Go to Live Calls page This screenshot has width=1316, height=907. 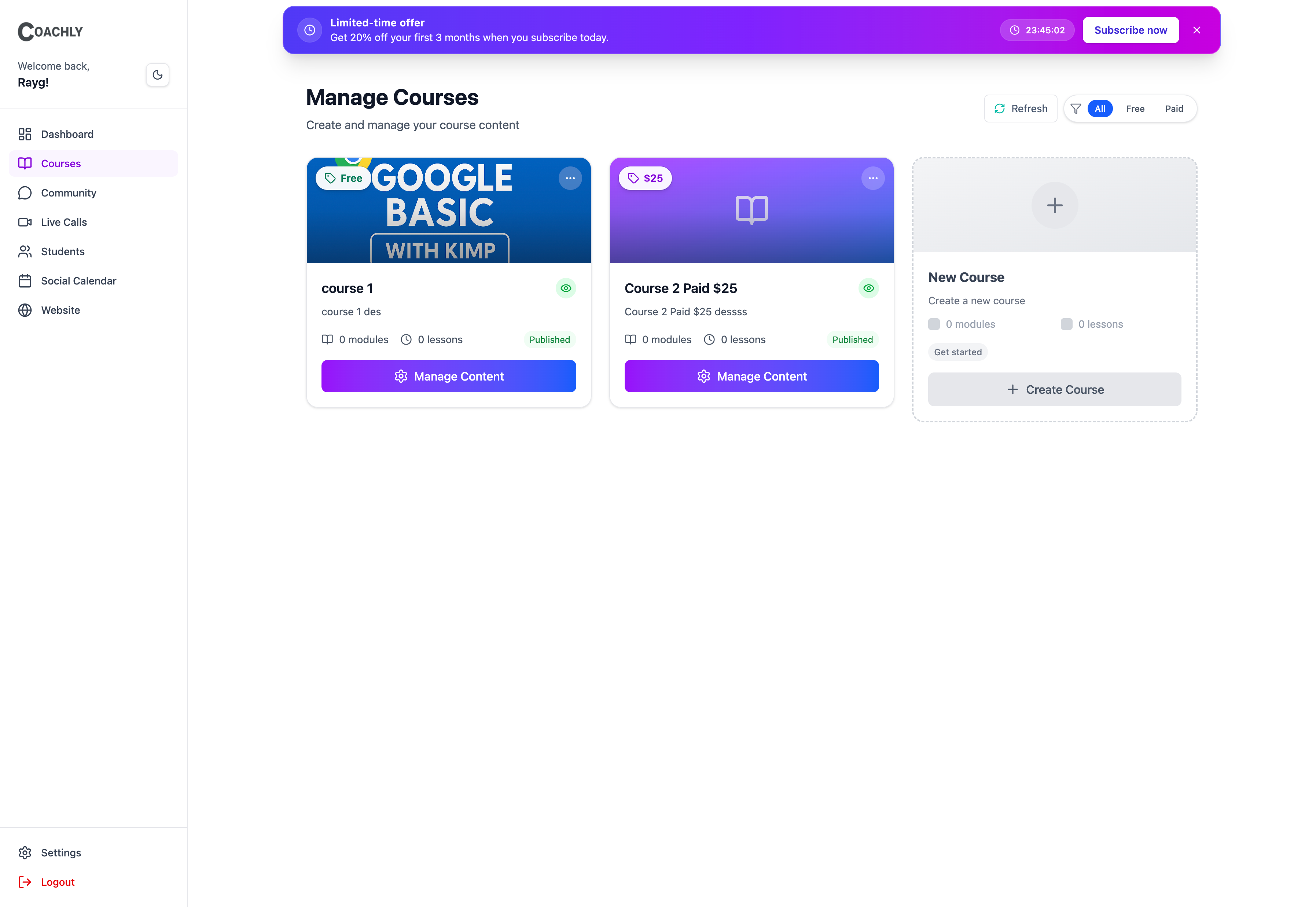coord(64,222)
